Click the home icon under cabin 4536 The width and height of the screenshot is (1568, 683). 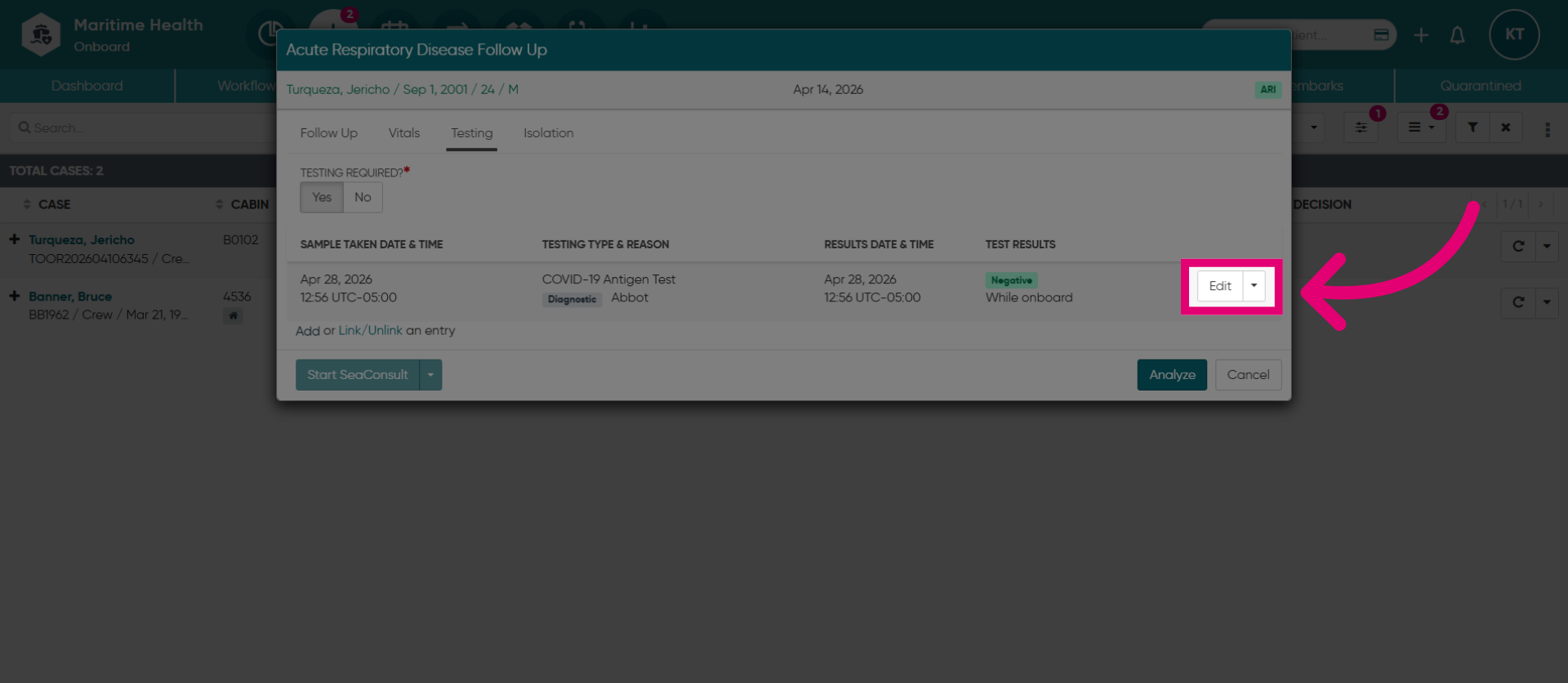(x=233, y=315)
